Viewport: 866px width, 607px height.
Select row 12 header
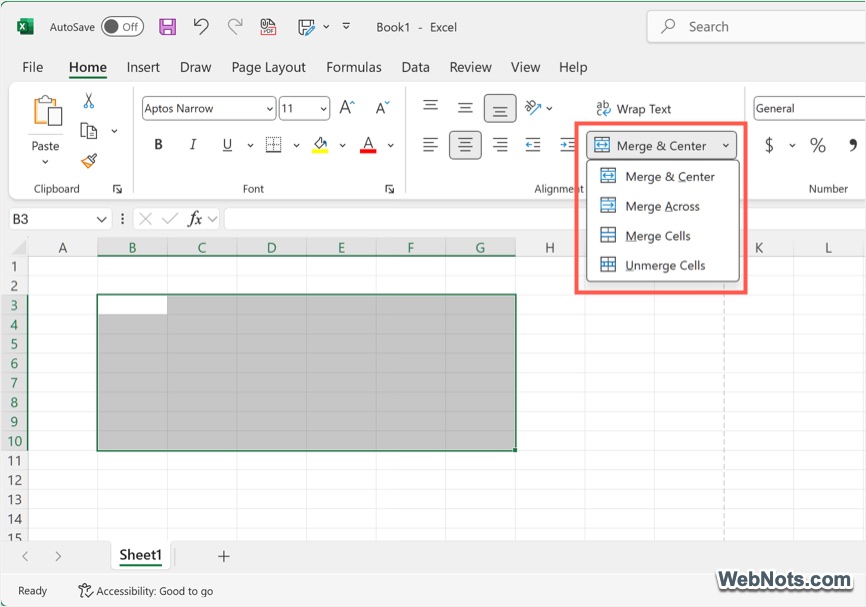click(x=14, y=480)
